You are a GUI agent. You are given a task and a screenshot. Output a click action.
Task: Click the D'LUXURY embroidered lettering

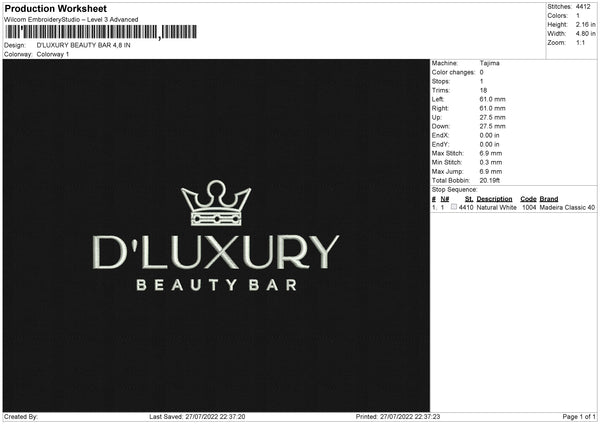pyautogui.click(x=215, y=252)
